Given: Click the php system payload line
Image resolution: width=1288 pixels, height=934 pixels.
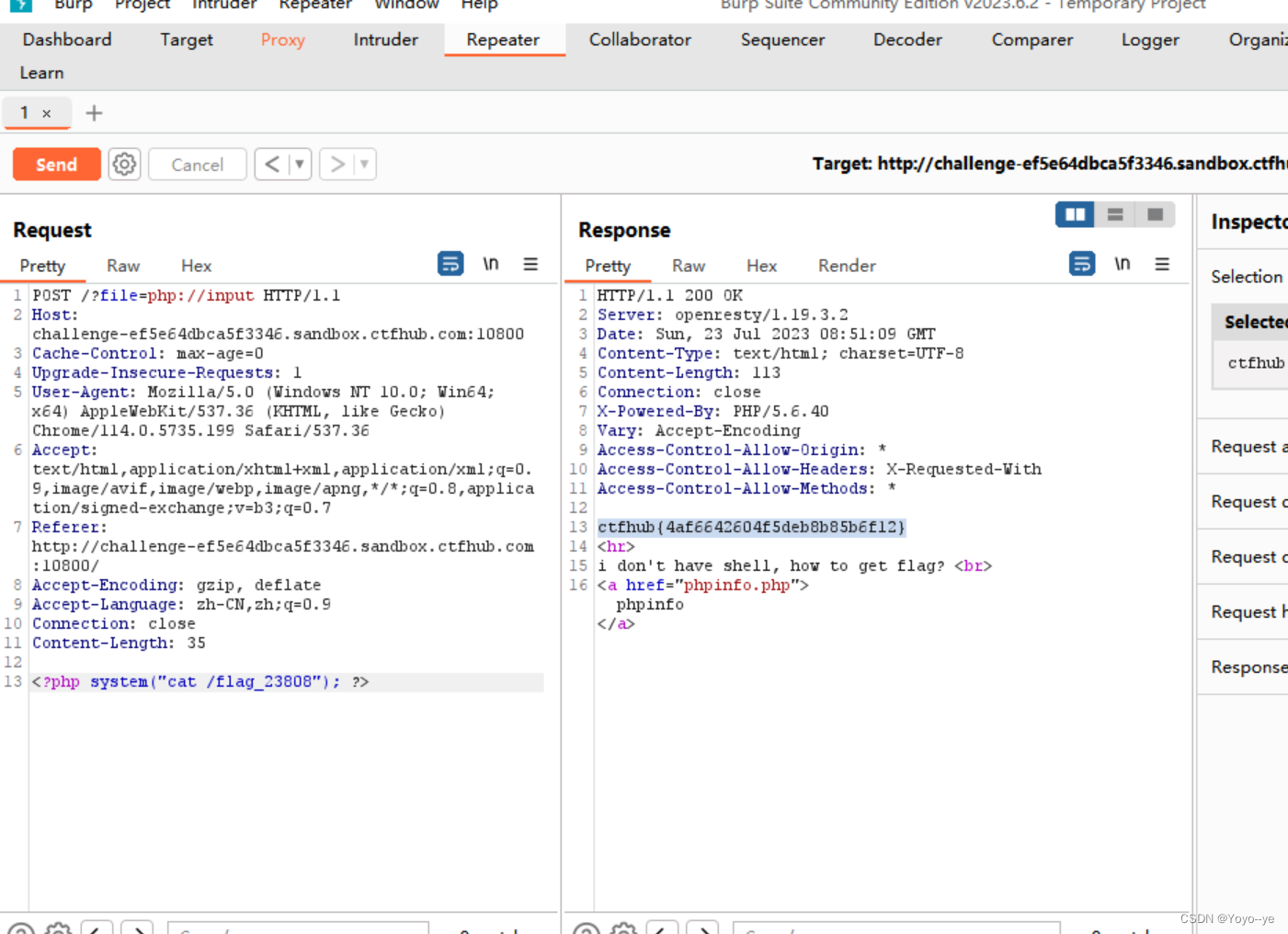Looking at the screenshot, I should (x=200, y=682).
